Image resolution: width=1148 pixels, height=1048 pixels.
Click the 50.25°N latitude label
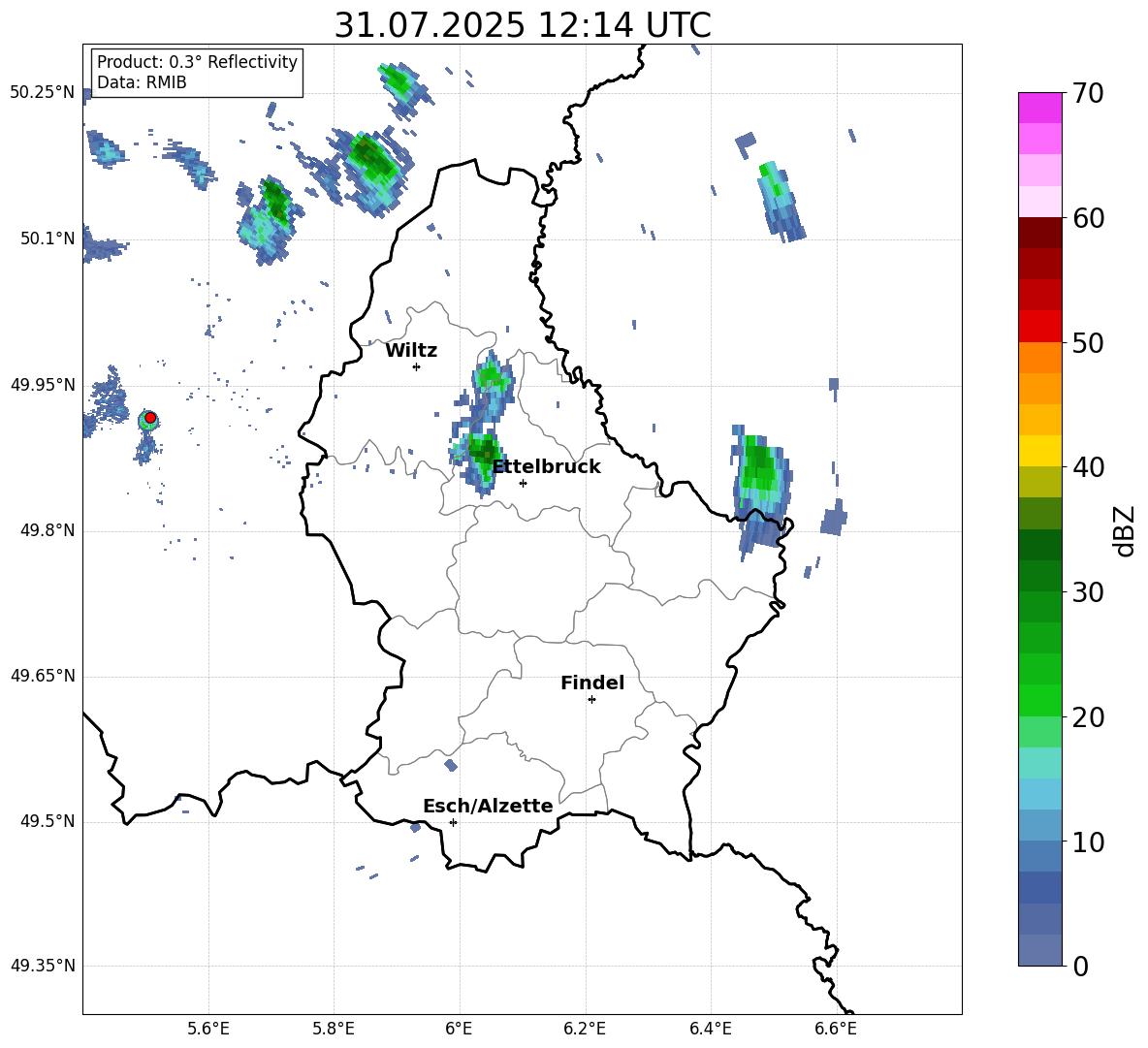coord(43,93)
